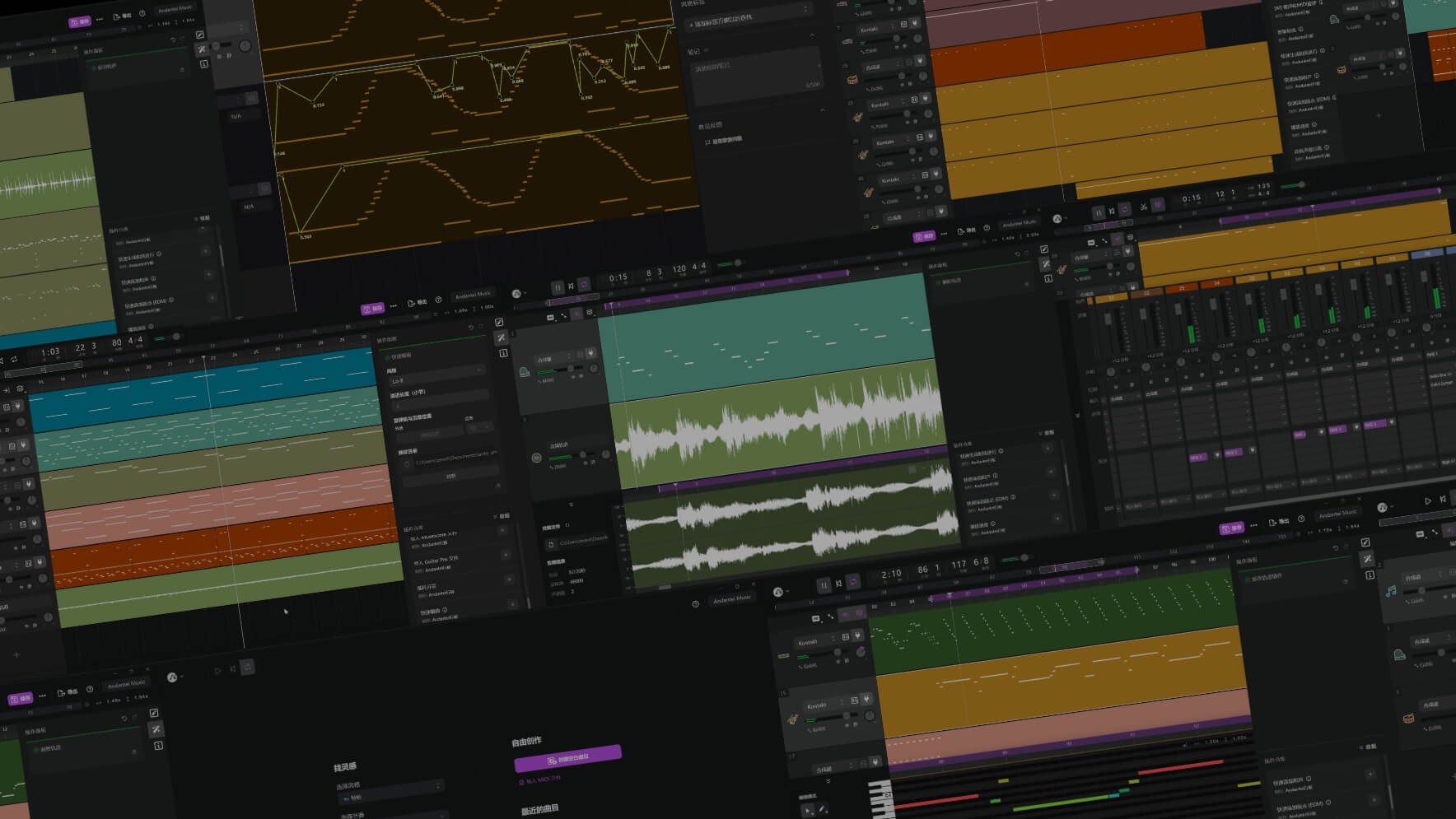The image size is (1456, 819).
Task: Click the drum icon in the top-right Kontakt track list
Action: 852,80
